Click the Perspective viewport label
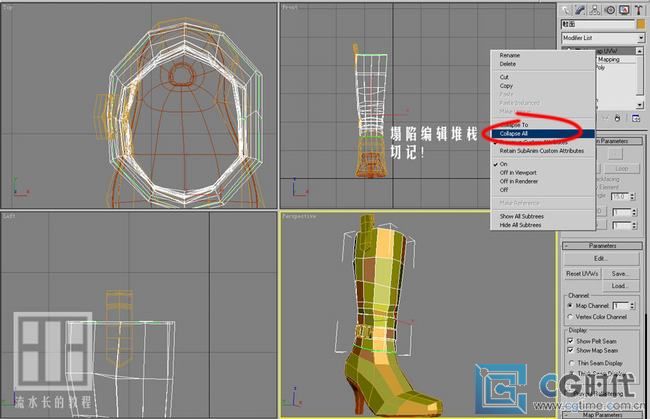This screenshot has height=419, width=650. [299, 216]
